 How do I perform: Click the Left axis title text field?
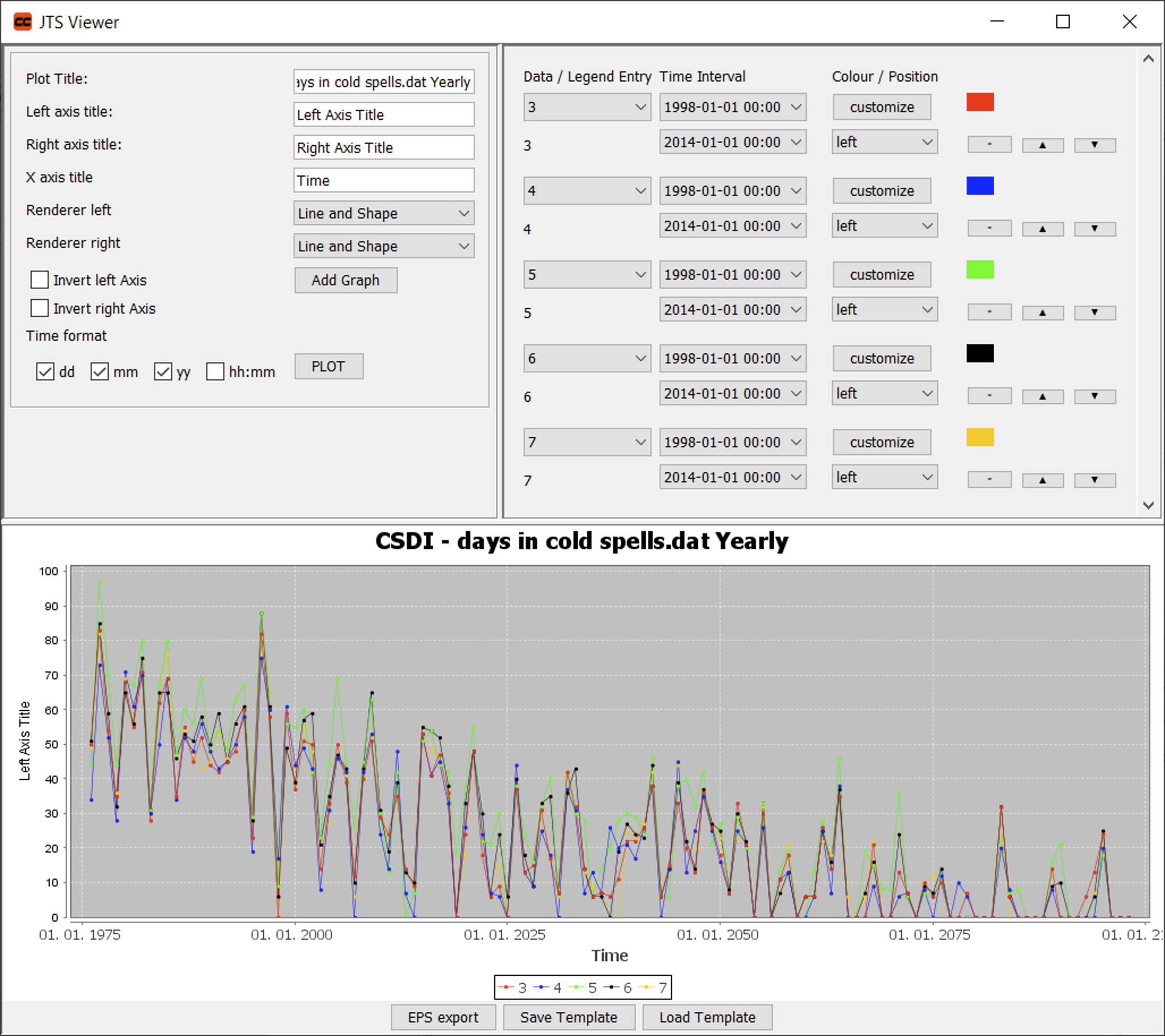pos(383,114)
